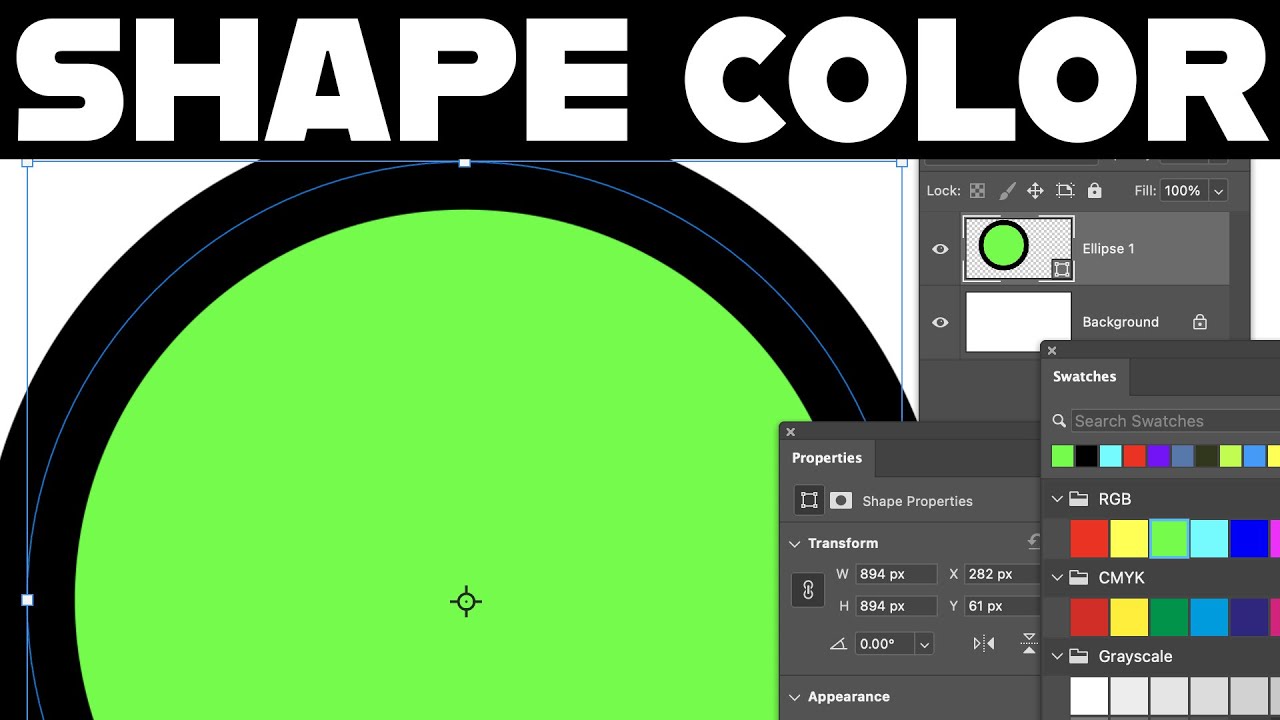
Task: Click the link width and height icon
Action: coord(808,590)
